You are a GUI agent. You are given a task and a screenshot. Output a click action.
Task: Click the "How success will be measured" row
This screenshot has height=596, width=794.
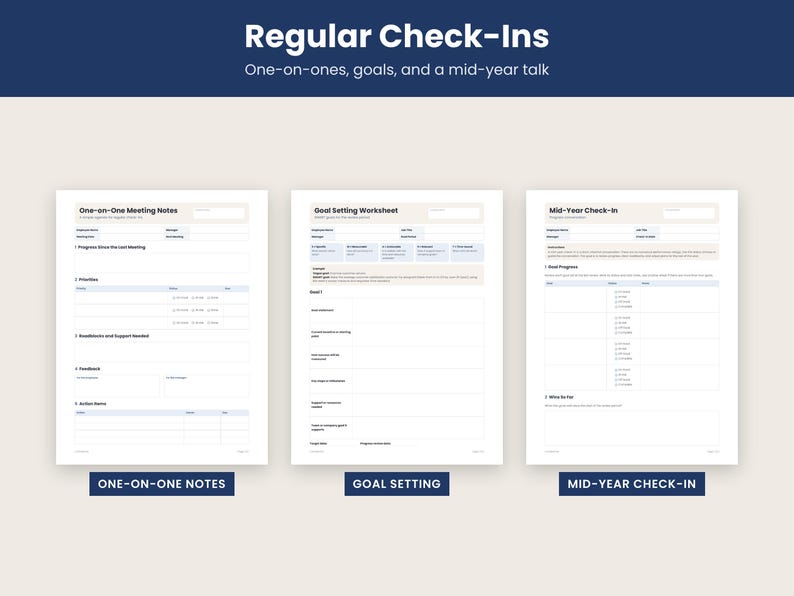point(396,357)
